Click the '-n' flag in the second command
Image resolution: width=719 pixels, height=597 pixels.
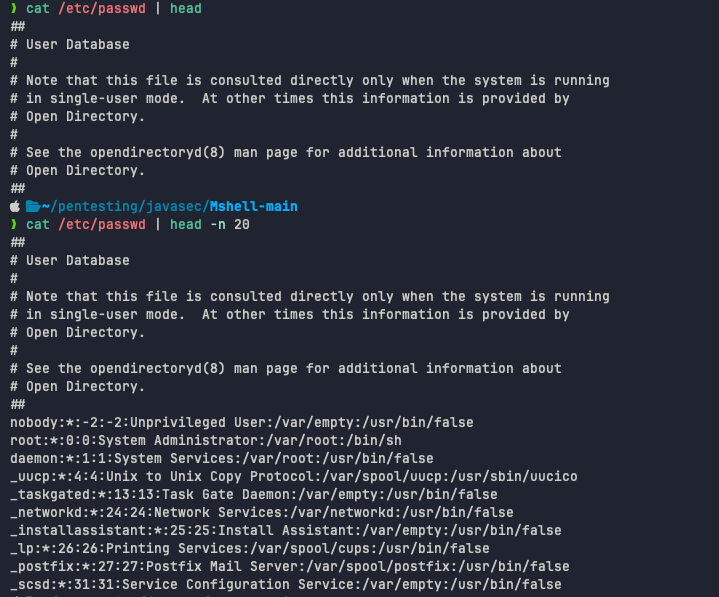[x=218, y=224]
